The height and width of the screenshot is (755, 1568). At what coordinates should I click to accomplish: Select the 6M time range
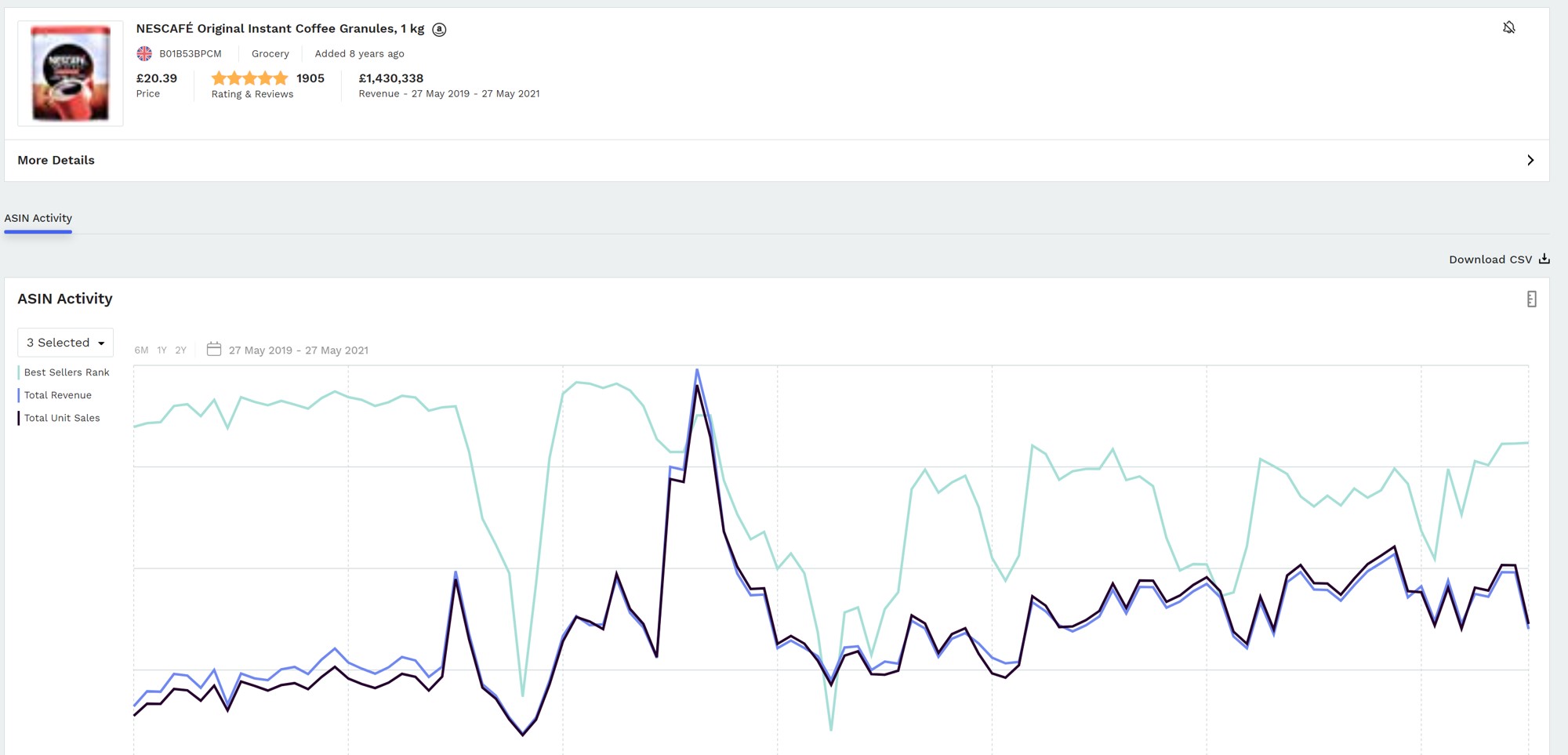click(x=141, y=350)
